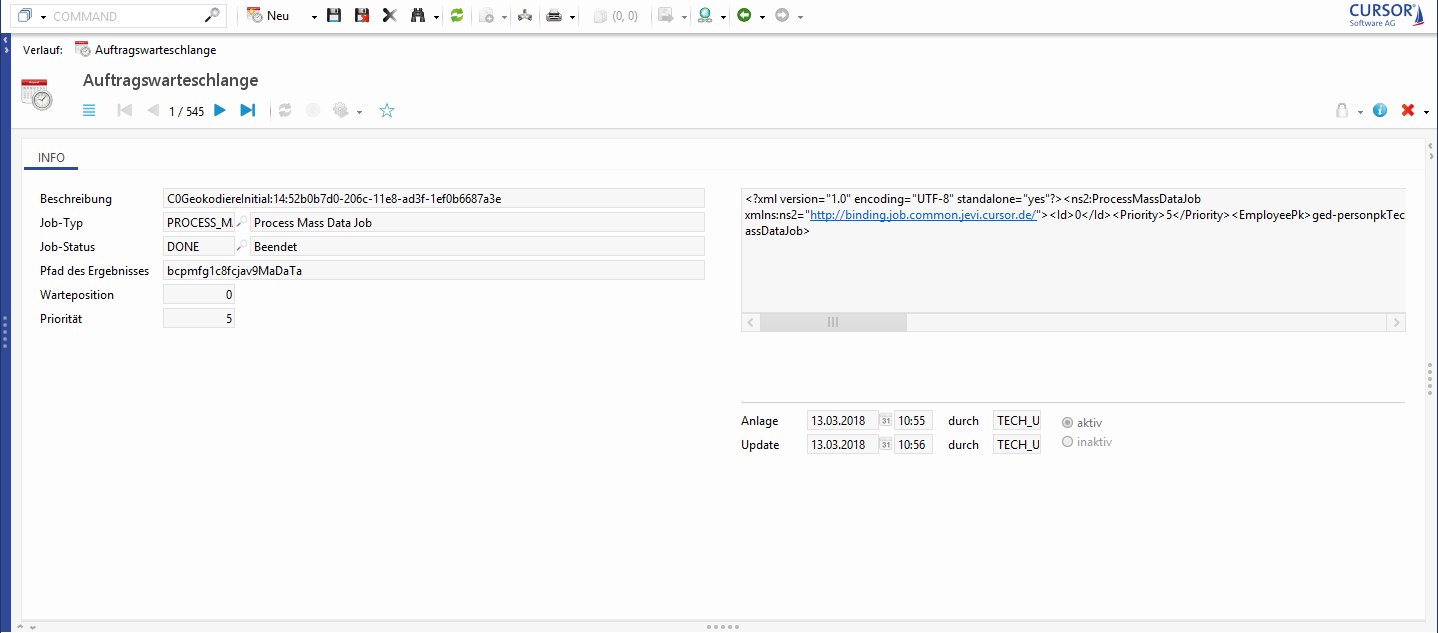Open list view with the blue lines icon

tap(89, 111)
